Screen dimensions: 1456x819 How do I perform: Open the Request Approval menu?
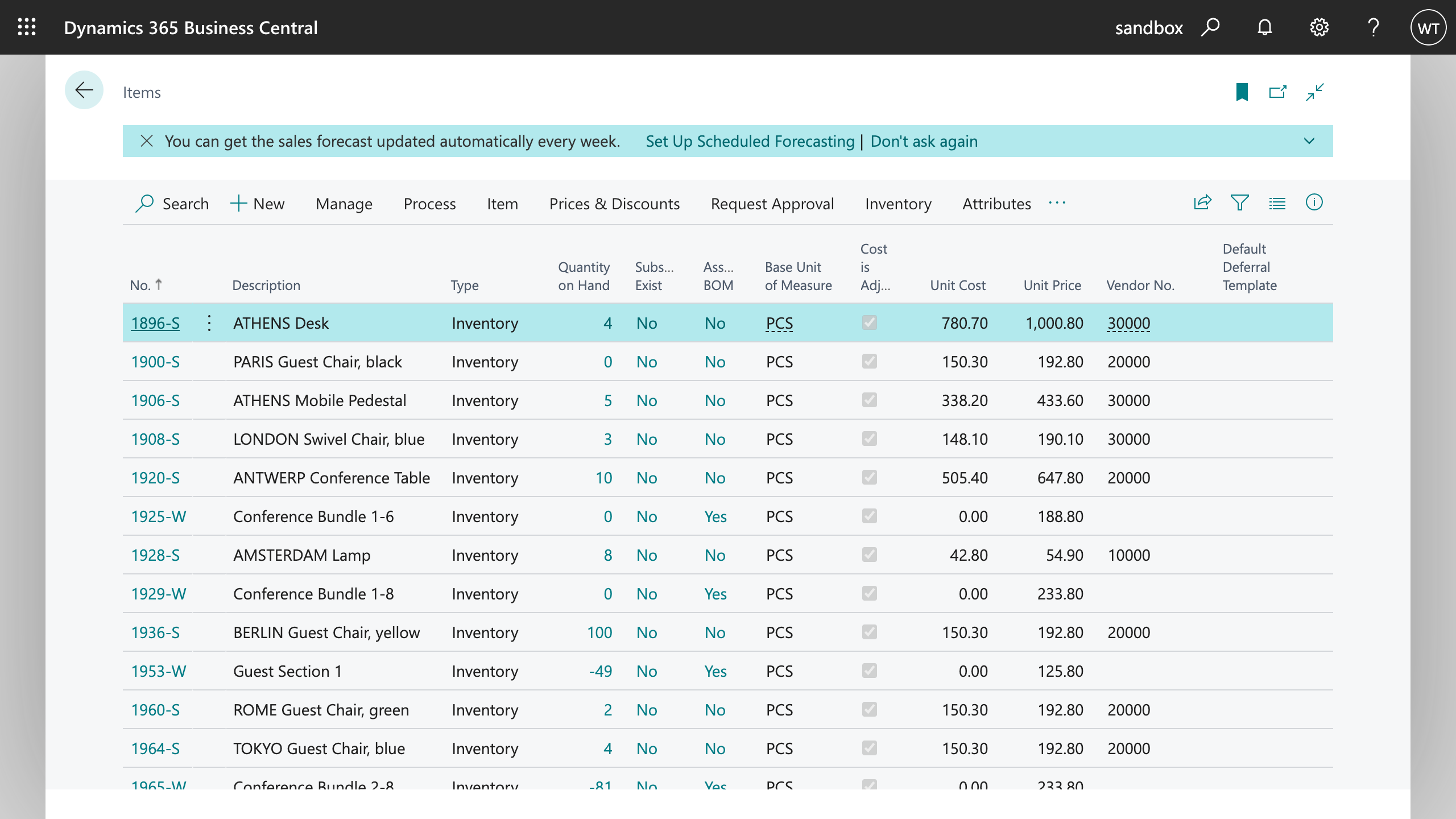pyautogui.click(x=772, y=204)
